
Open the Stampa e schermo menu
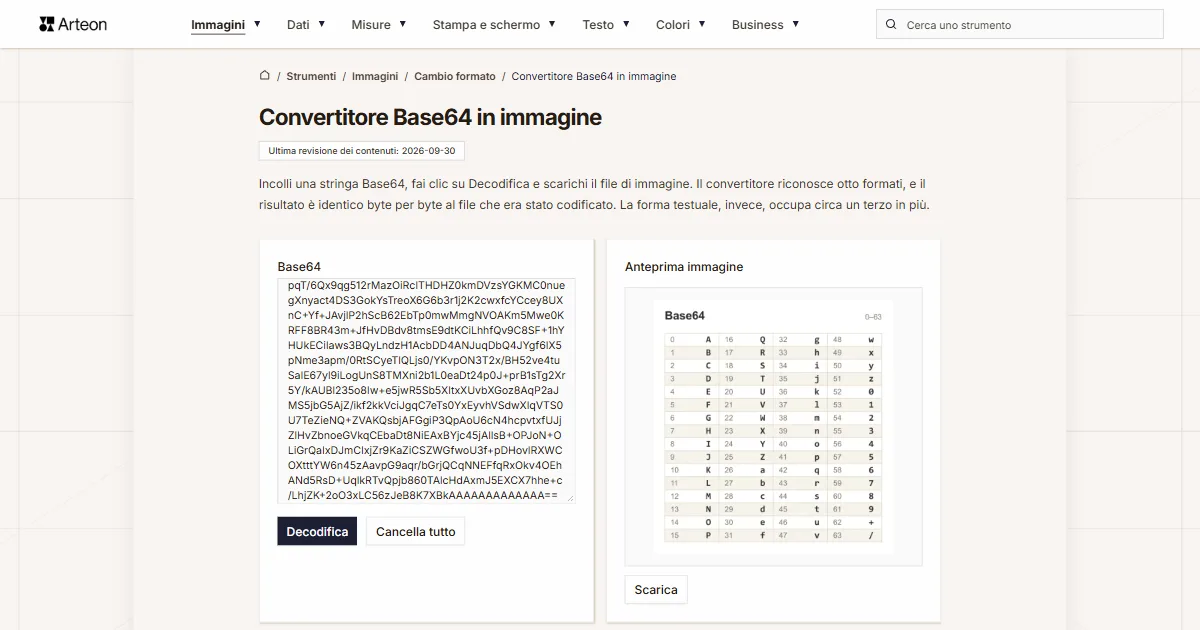click(x=486, y=25)
